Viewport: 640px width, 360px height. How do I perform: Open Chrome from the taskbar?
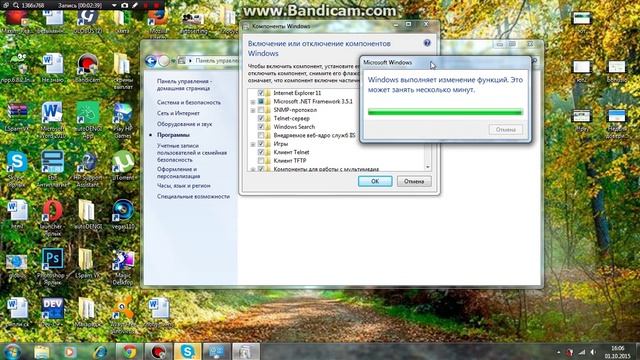(130, 351)
